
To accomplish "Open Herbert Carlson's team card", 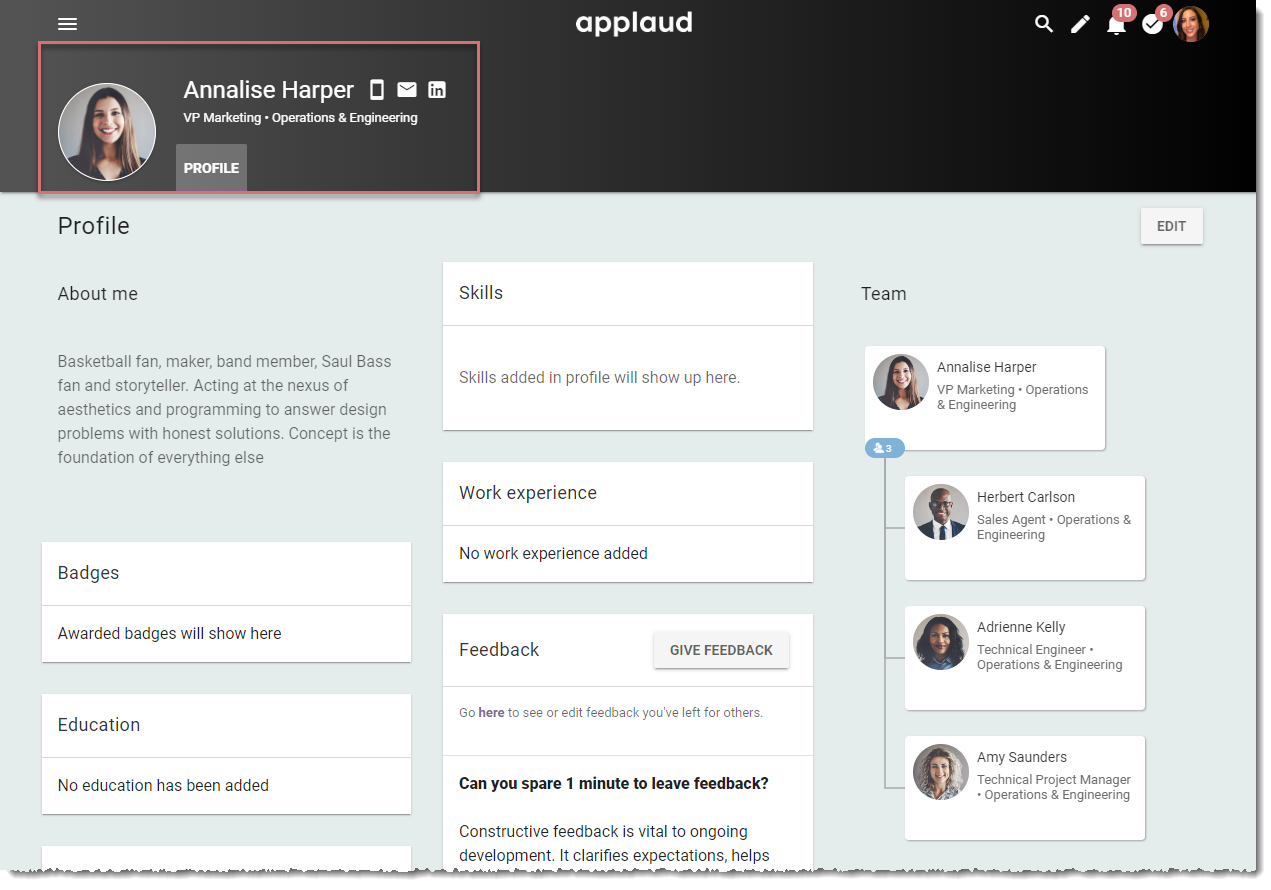I will tap(1025, 528).
